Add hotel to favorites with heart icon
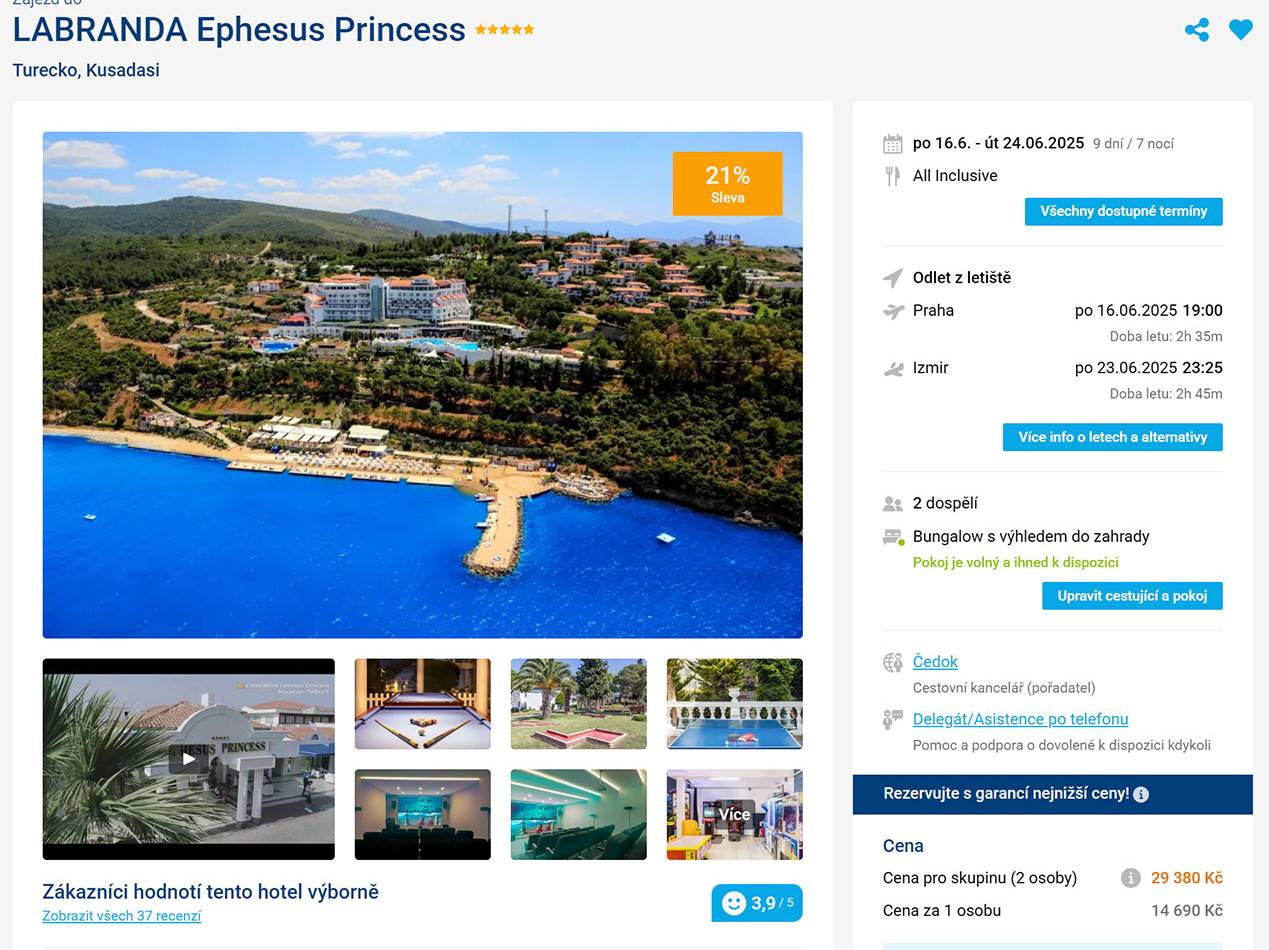Viewport: 1269px width, 950px height. [x=1240, y=30]
